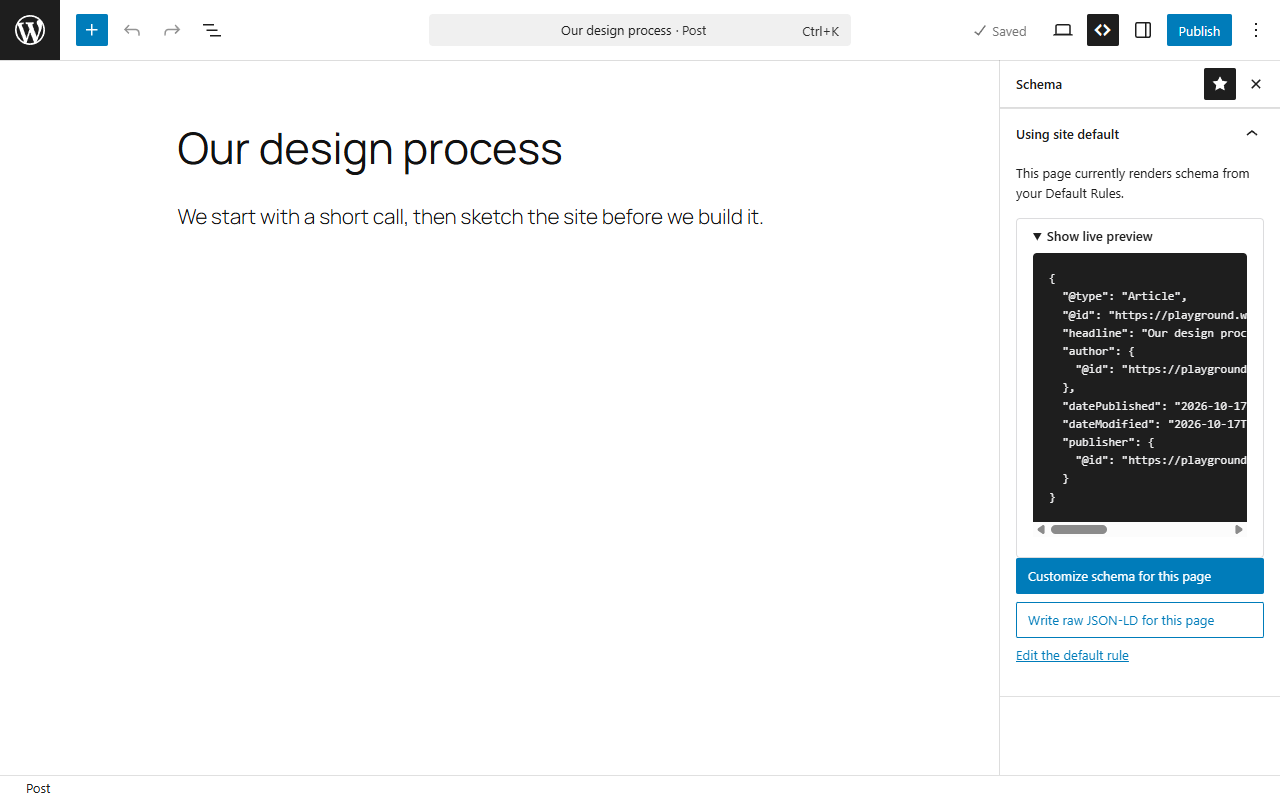Open the WordPress logo menu
1280x800 pixels.
pyautogui.click(x=30, y=30)
